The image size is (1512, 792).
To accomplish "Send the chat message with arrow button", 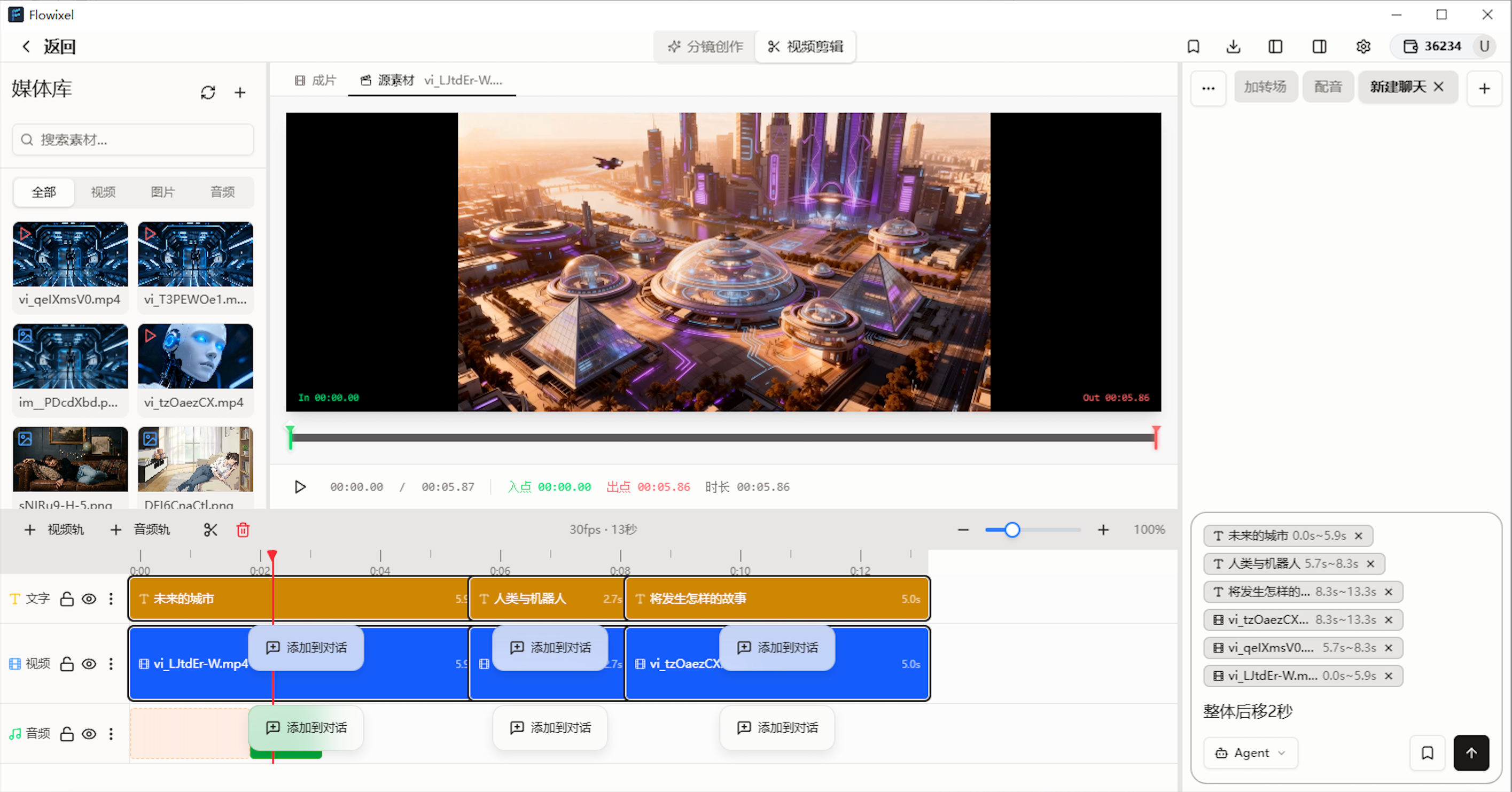I will click(1471, 752).
